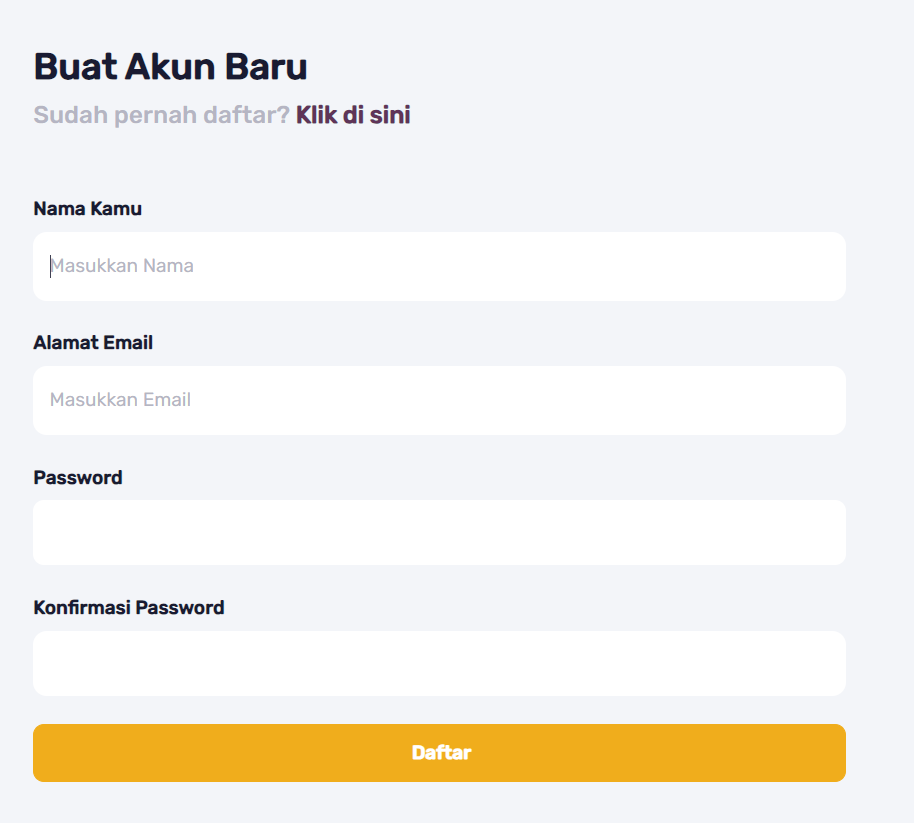Click the "Masukkan Email" placeholder text
The image size is (914, 823).
click(121, 400)
